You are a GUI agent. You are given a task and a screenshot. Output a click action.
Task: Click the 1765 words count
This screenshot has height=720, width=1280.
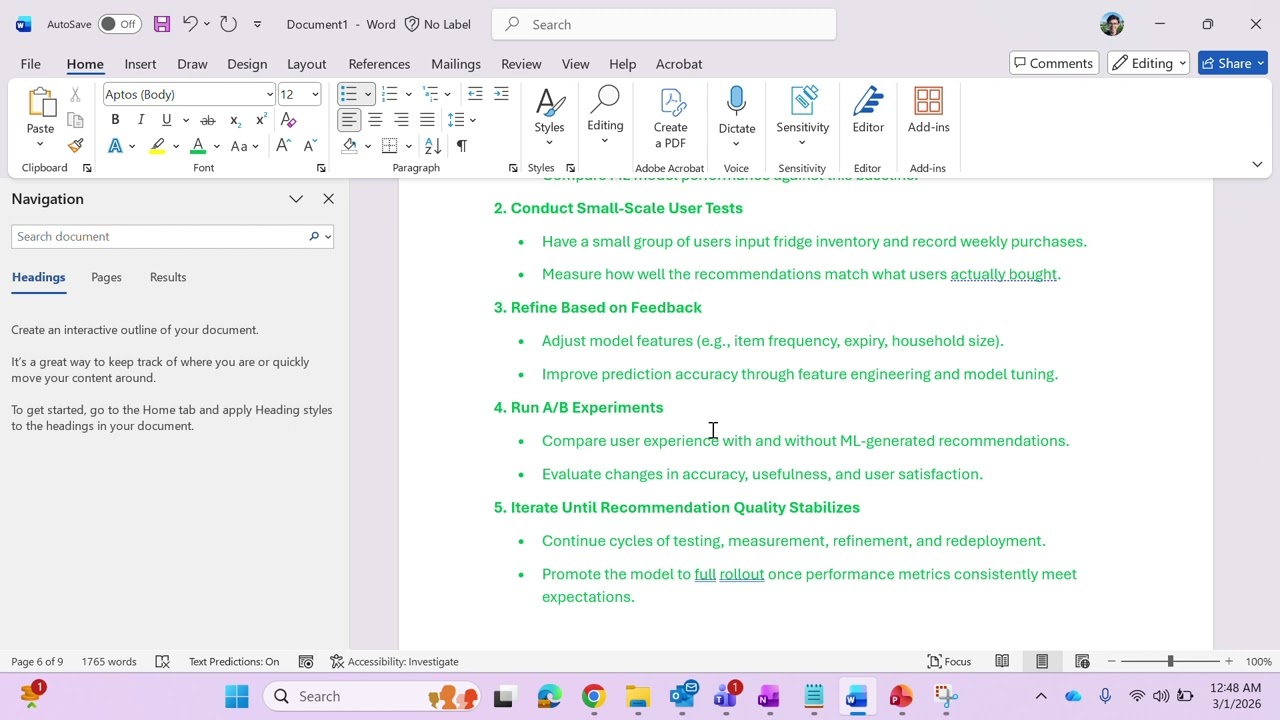click(109, 662)
